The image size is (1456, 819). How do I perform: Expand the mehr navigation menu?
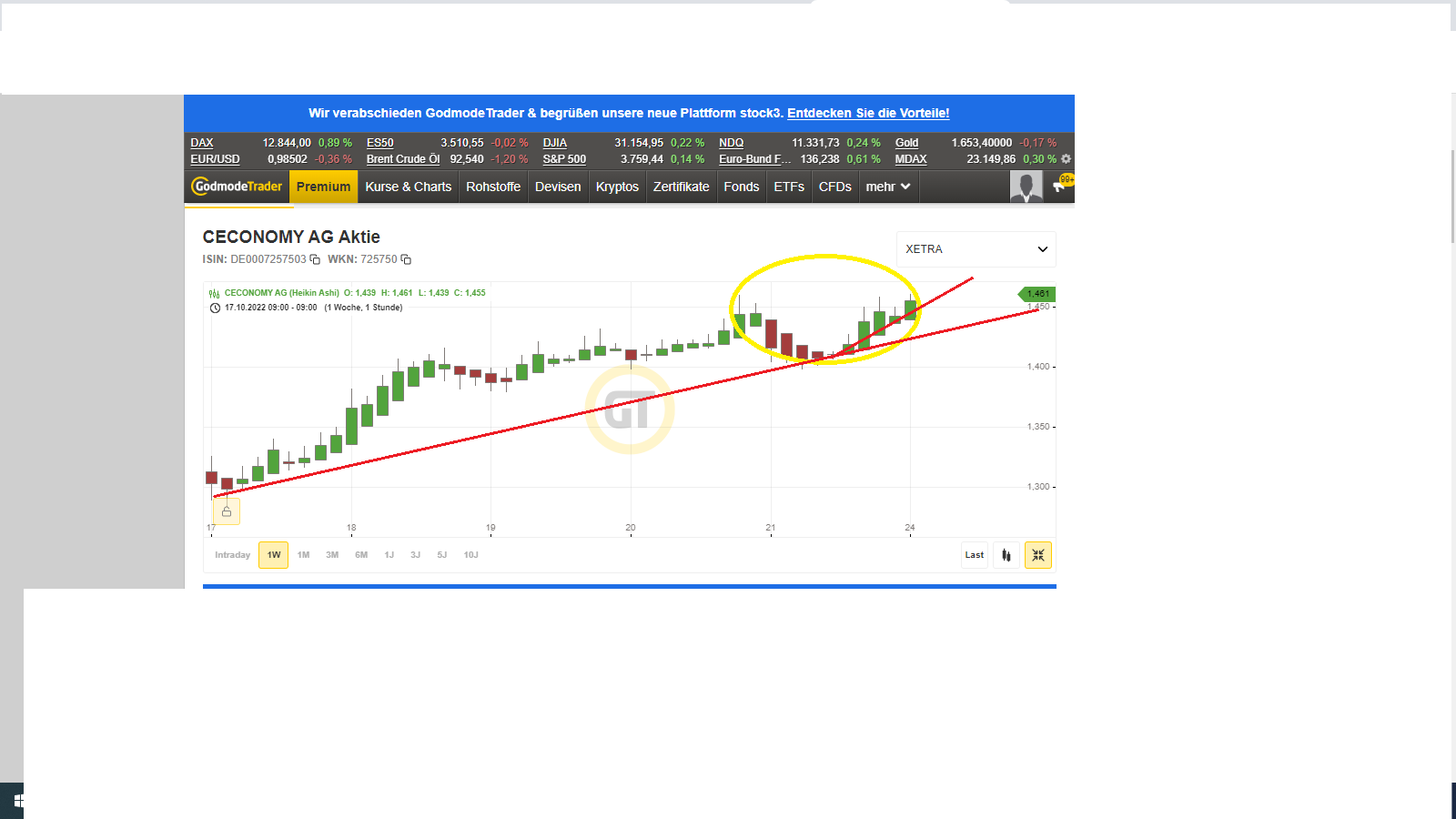click(x=887, y=187)
